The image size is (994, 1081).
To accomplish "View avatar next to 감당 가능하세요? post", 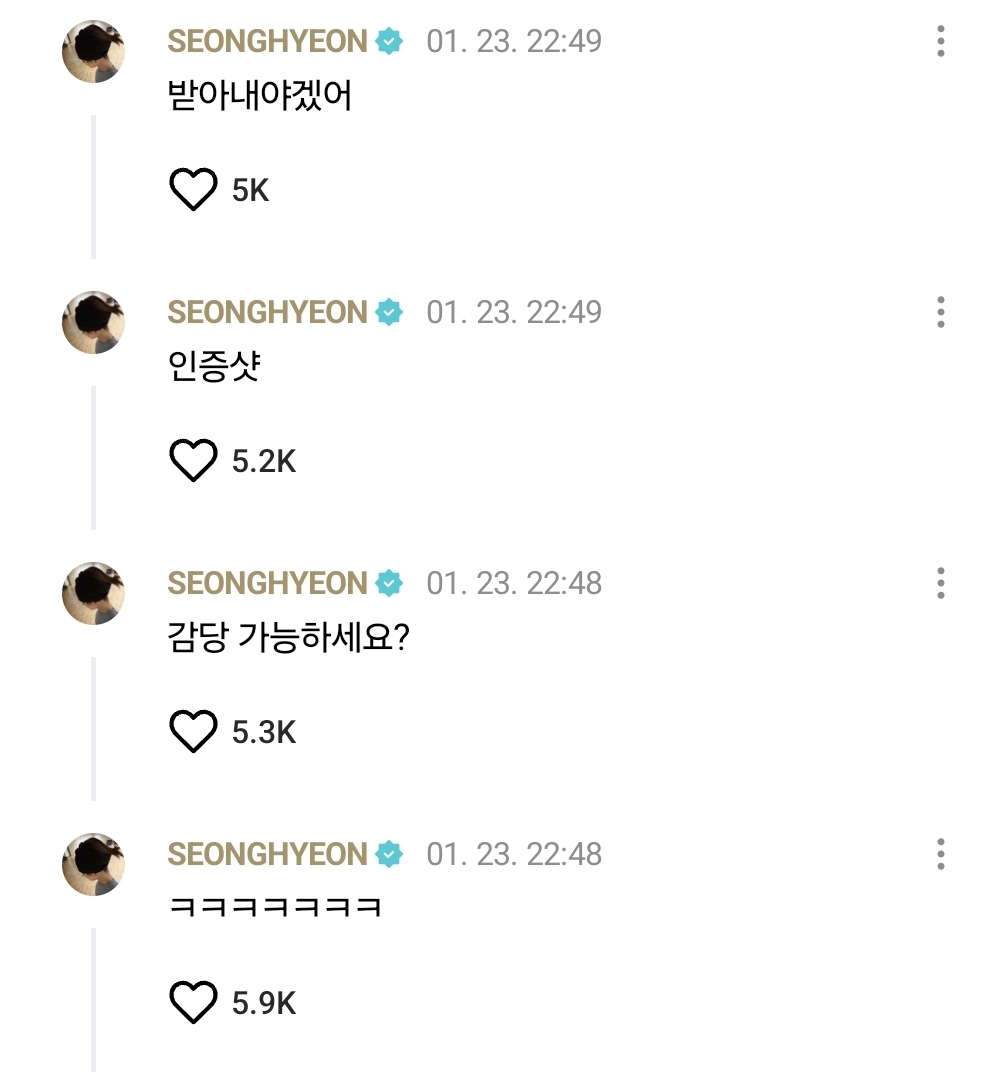I will coord(93,594).
